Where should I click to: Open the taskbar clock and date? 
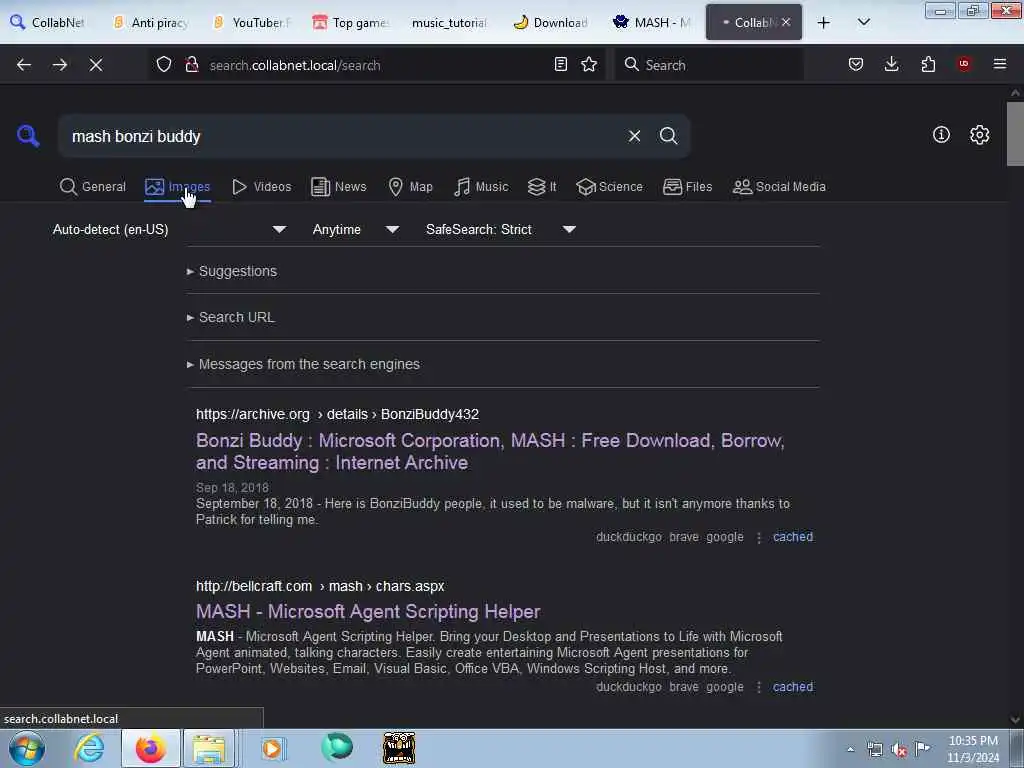tap(972, 749)
